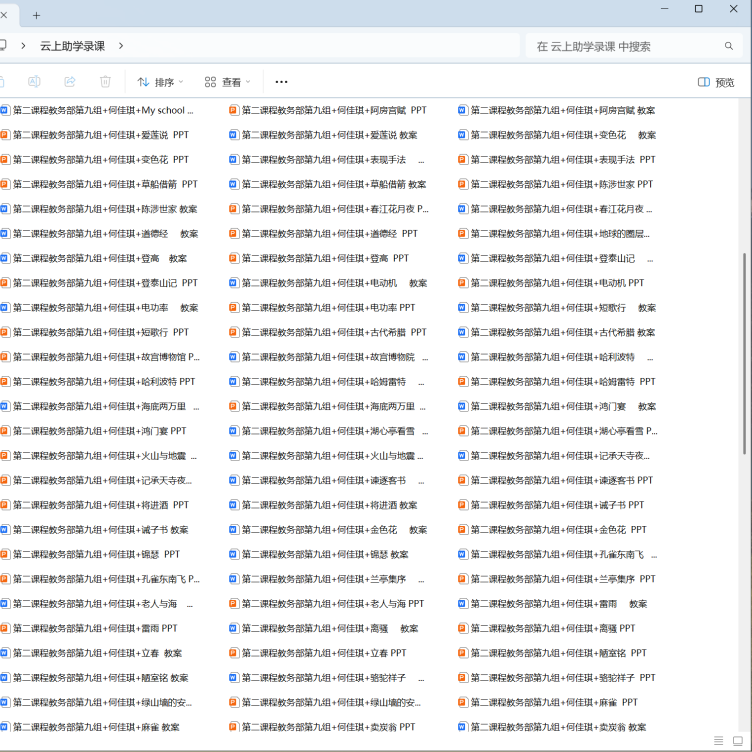This screenshot has height=752, width=752.
Task: Expand the chevron after 云上助学录课 in the address bar
Action: pyautogui.click(x=121, y=46)
